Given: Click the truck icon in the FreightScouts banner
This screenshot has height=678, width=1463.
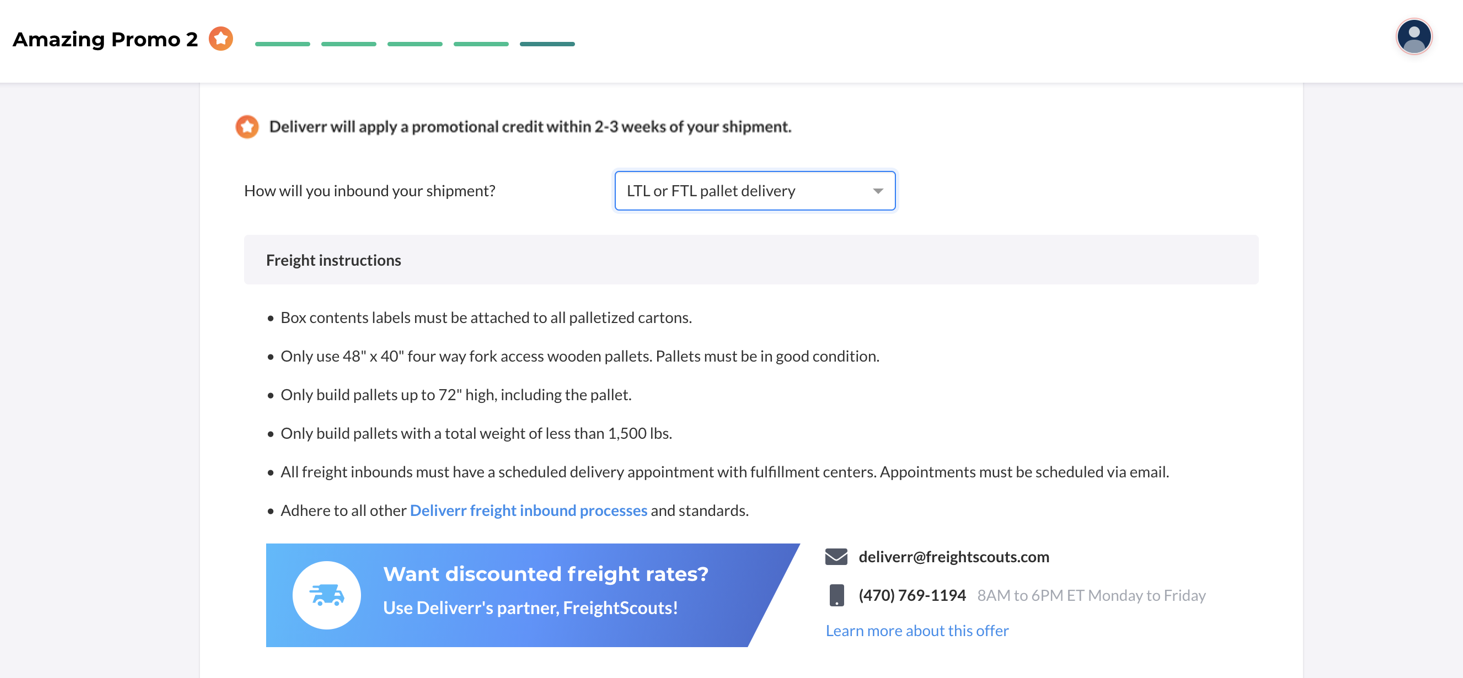Looking at the screenshot, I should [x=327, y=595].
